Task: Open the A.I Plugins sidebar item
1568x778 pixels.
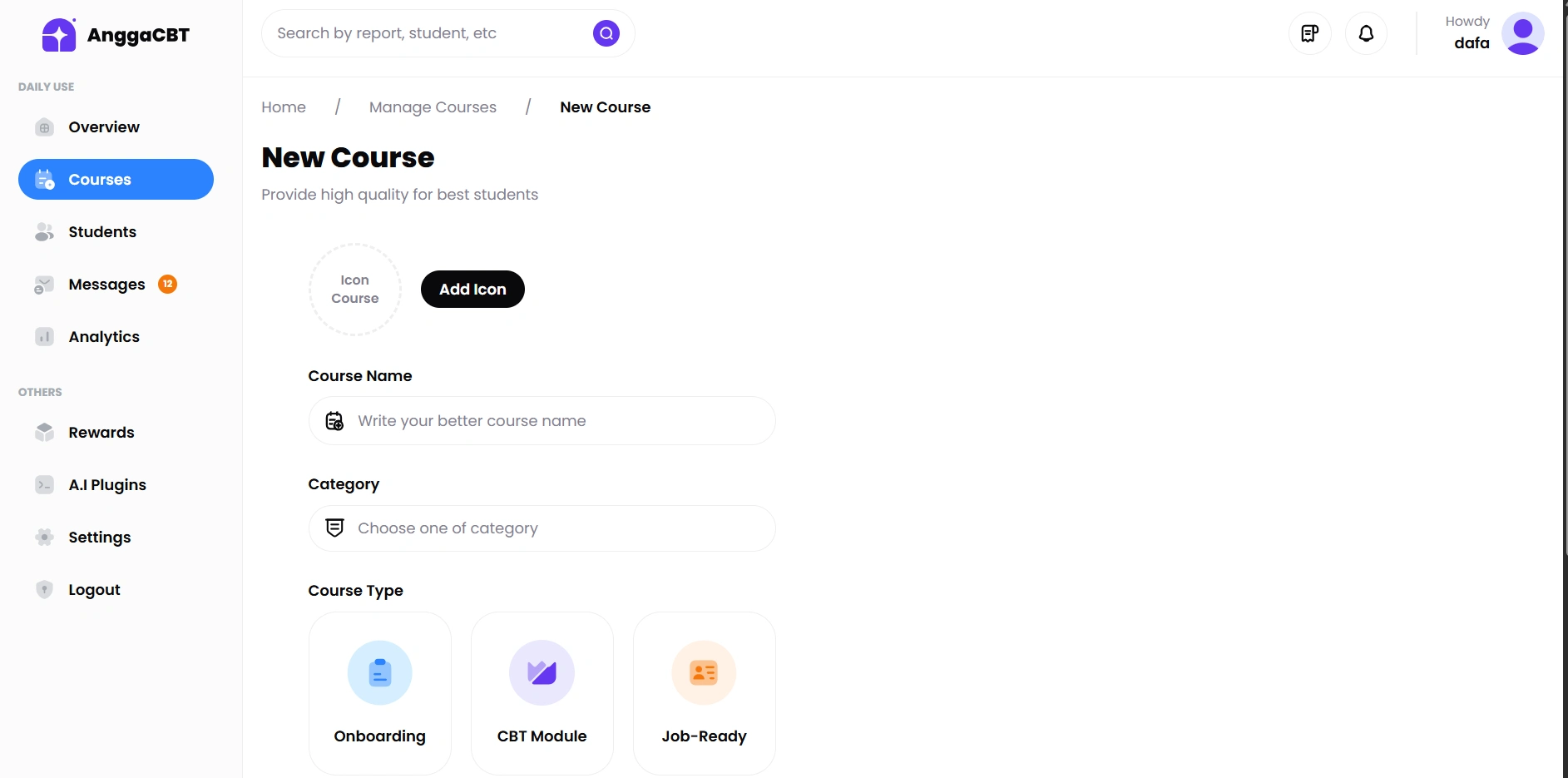Action: tap(107, 485)
